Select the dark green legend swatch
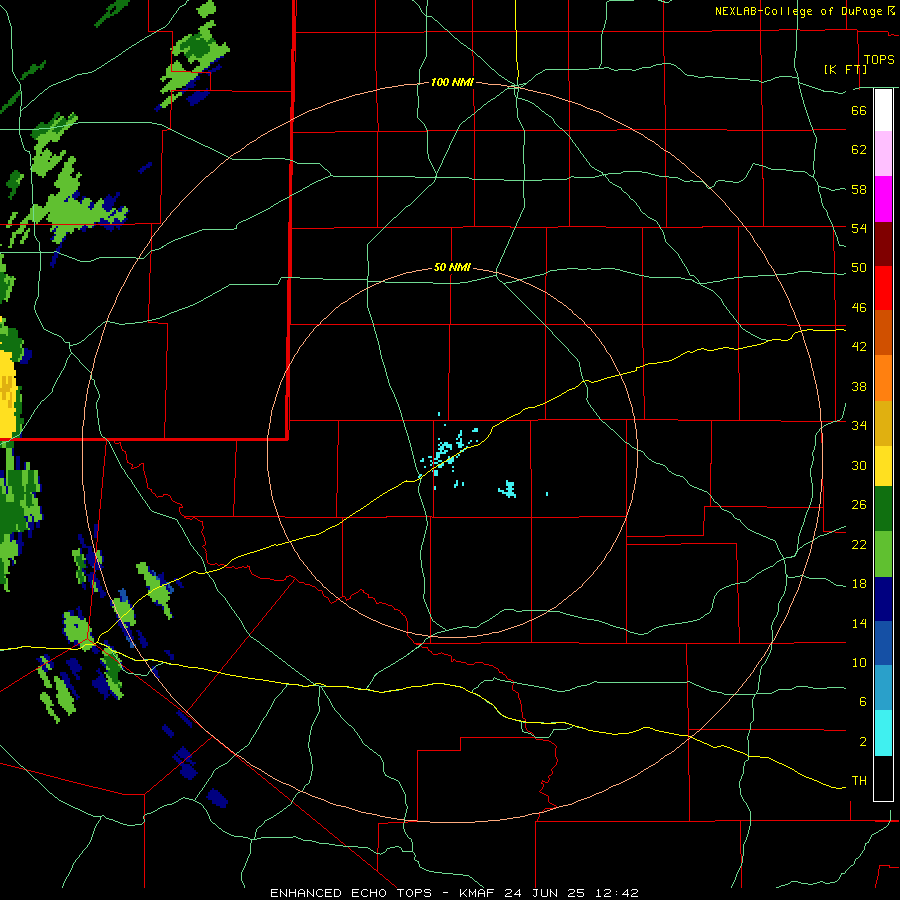Image resolution: width=900 pixels, height=900 pixels. (883, 509)
